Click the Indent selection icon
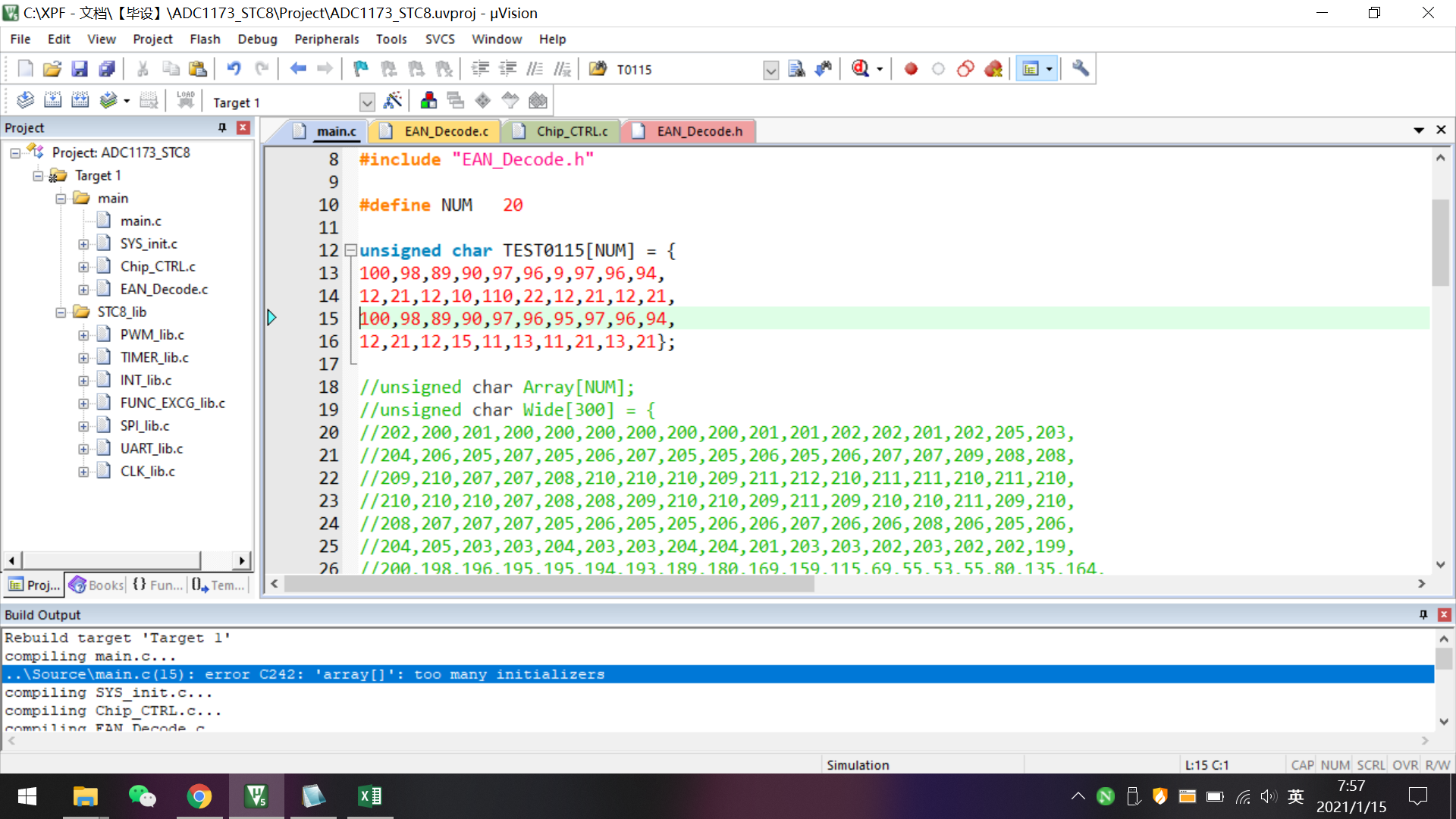This screenshot has width=1456, height=819. click(480, 69)
